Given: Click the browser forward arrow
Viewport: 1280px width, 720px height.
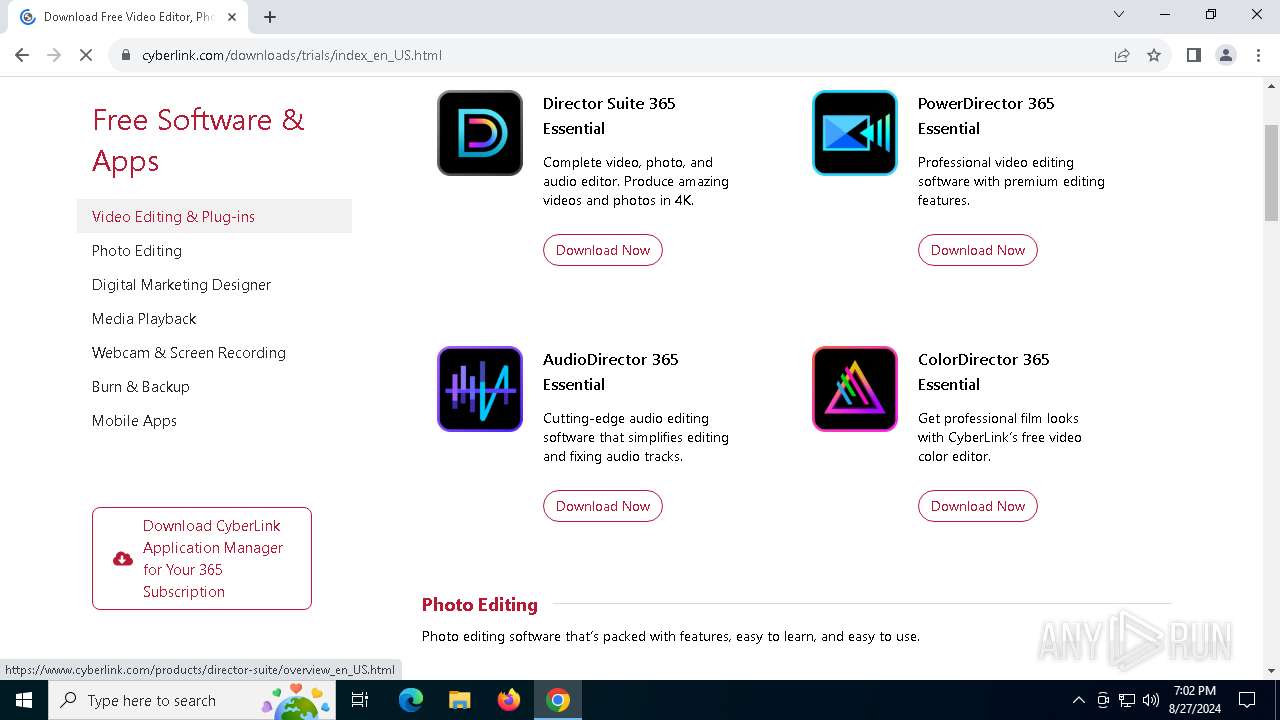Looking at the screenshot, I should pos(54,55).
